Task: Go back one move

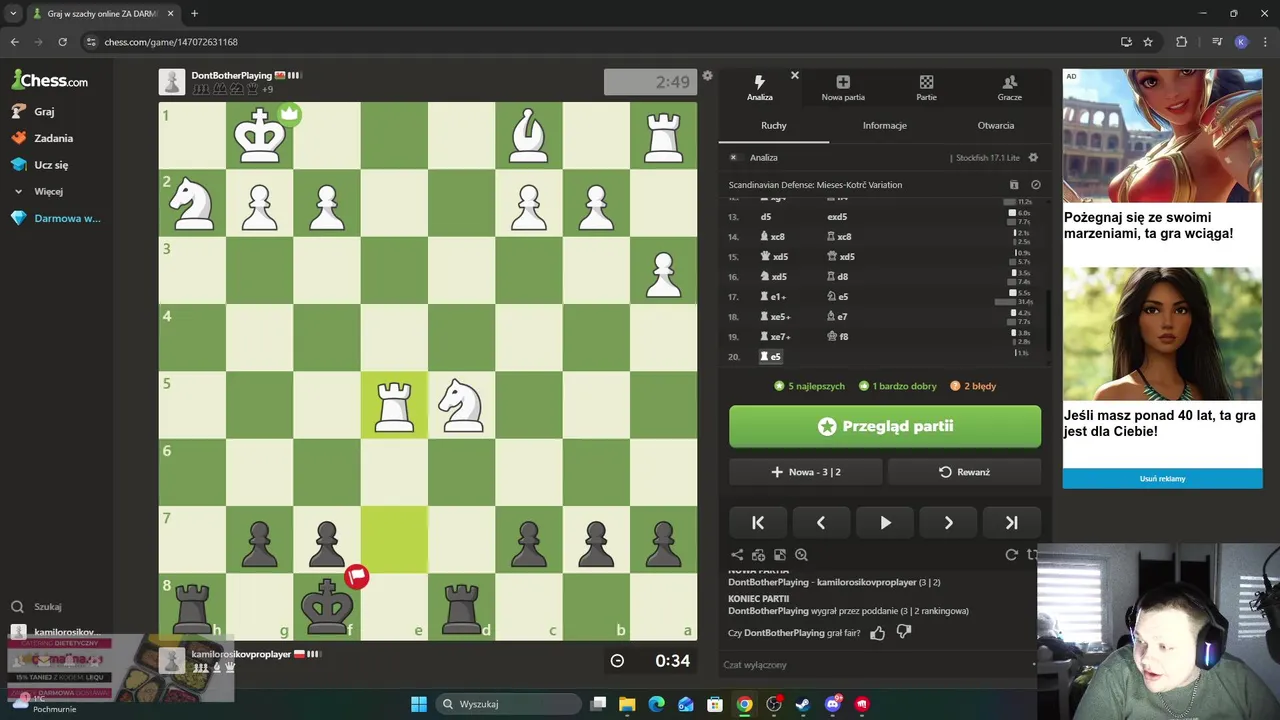Action: [821, 522]
